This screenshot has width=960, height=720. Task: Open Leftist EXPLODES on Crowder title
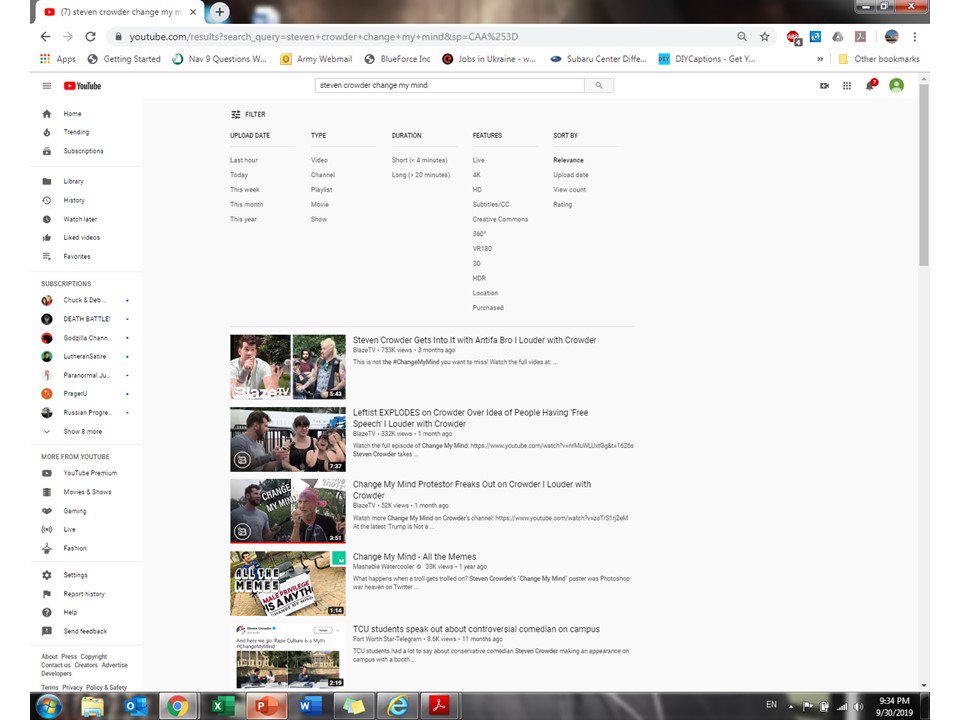click(470, 418)
